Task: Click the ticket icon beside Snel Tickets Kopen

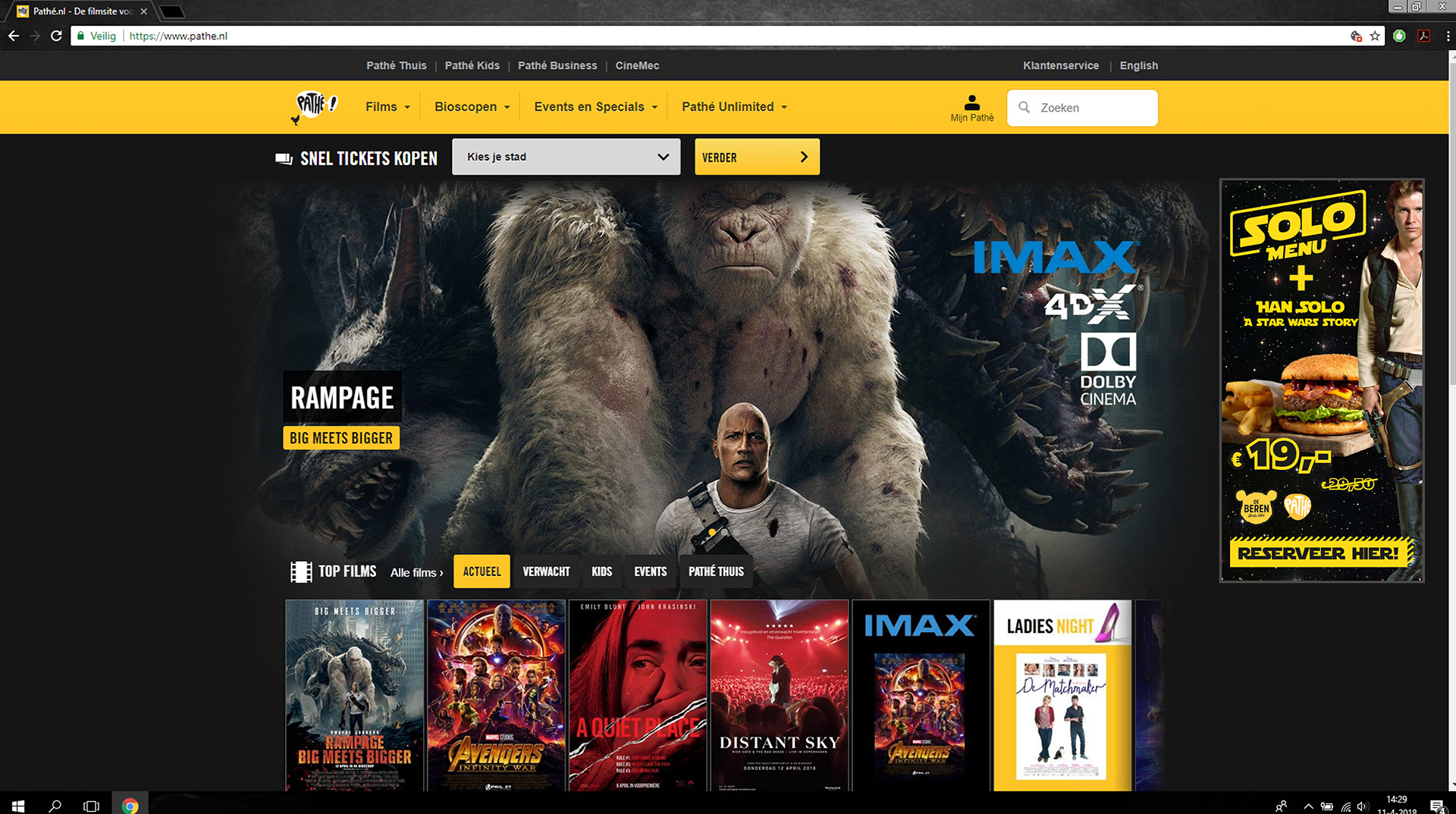Action: tap(284, 158)
